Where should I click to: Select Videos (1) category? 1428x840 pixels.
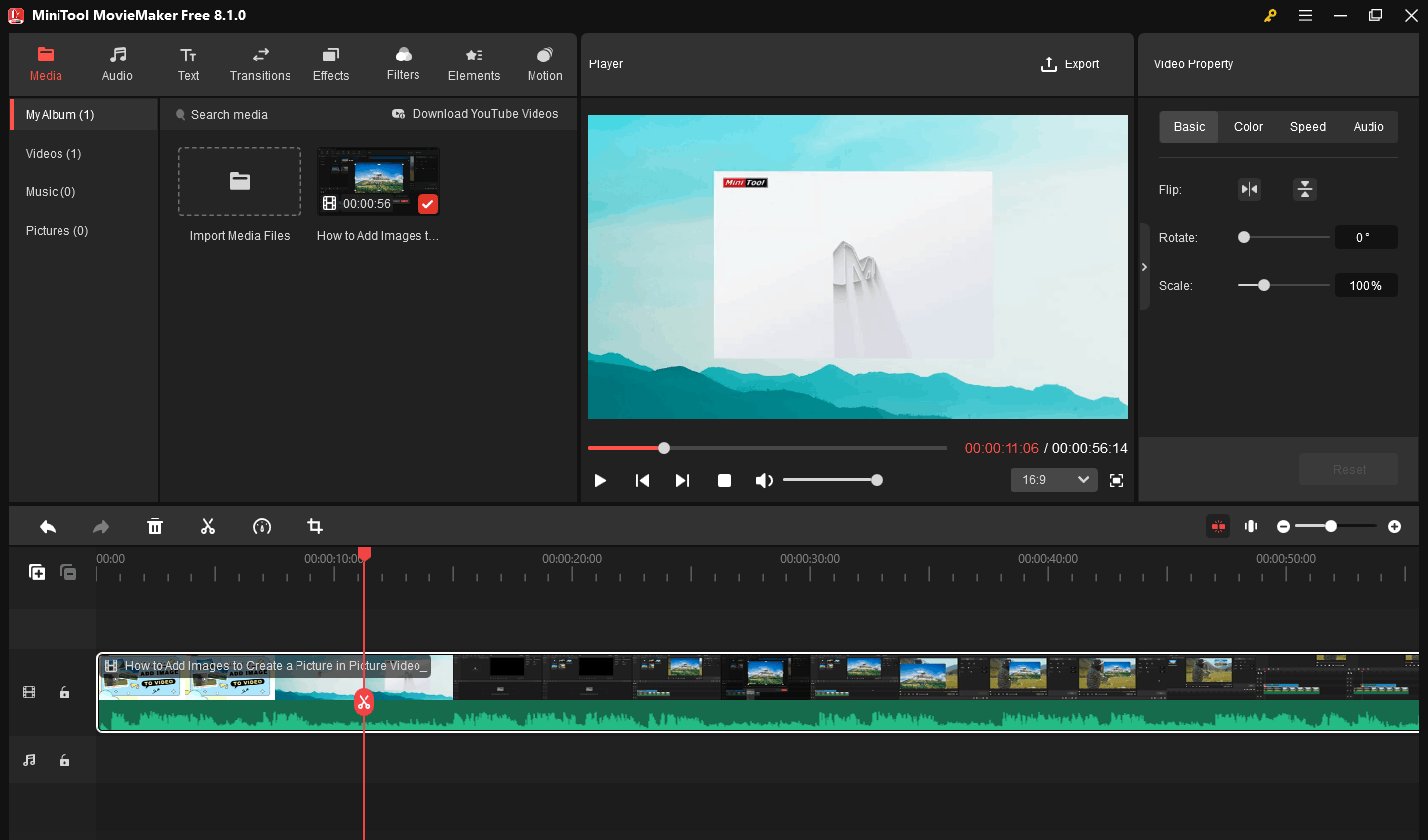coord(84,154)
